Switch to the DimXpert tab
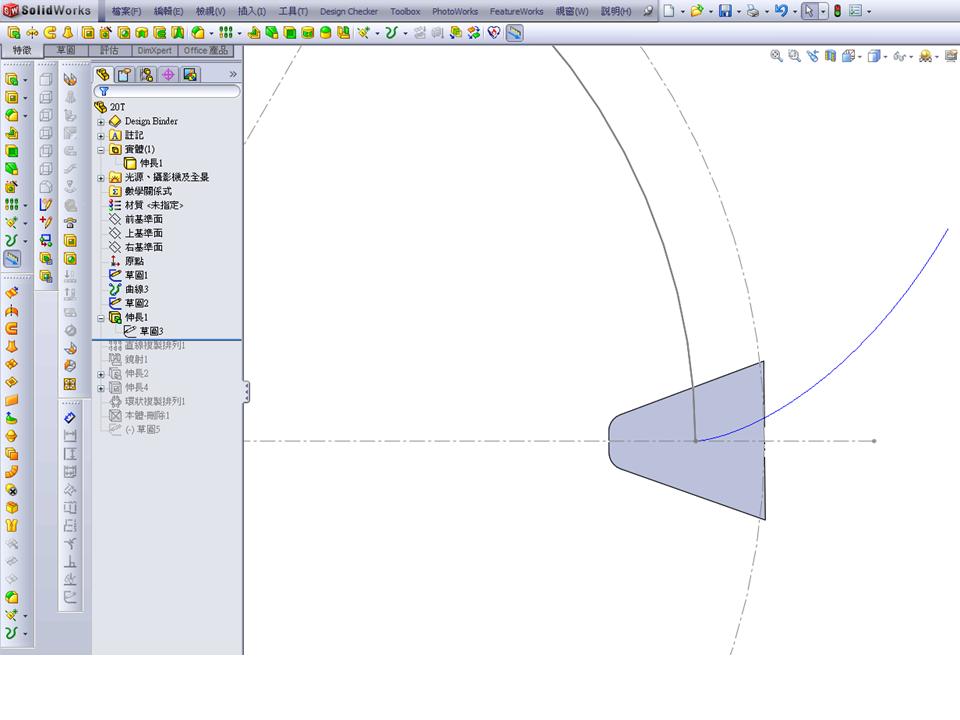Viewport: 960px width, 720px height. [154, 50]
